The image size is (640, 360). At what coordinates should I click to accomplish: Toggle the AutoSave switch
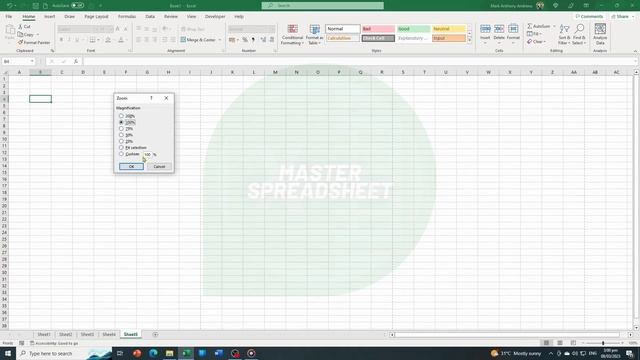(78, 6)
